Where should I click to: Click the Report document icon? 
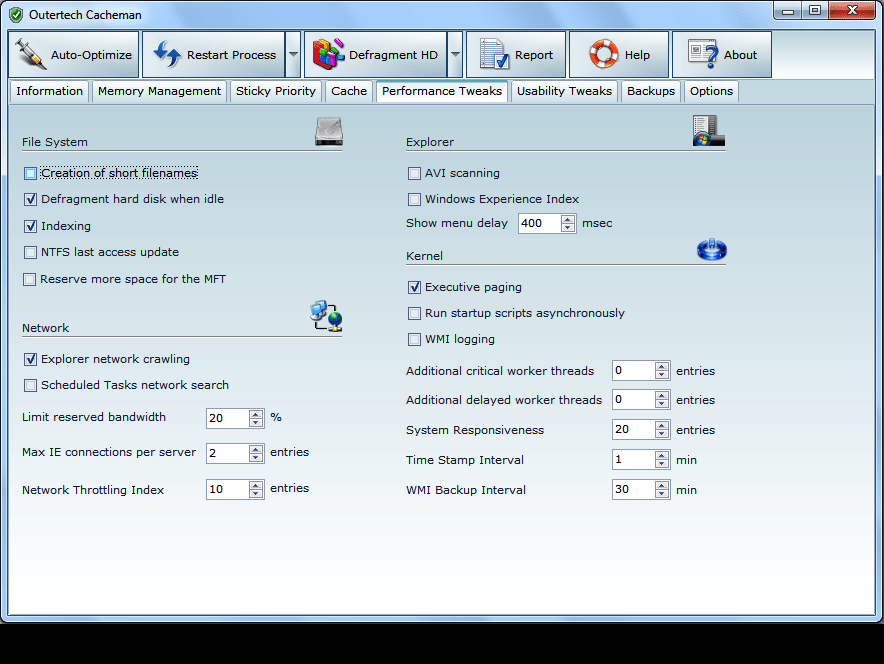click(494, 54)
